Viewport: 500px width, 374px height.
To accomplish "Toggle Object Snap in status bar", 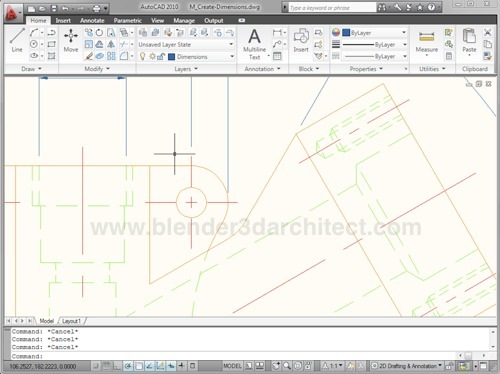I will click(139, 366).
